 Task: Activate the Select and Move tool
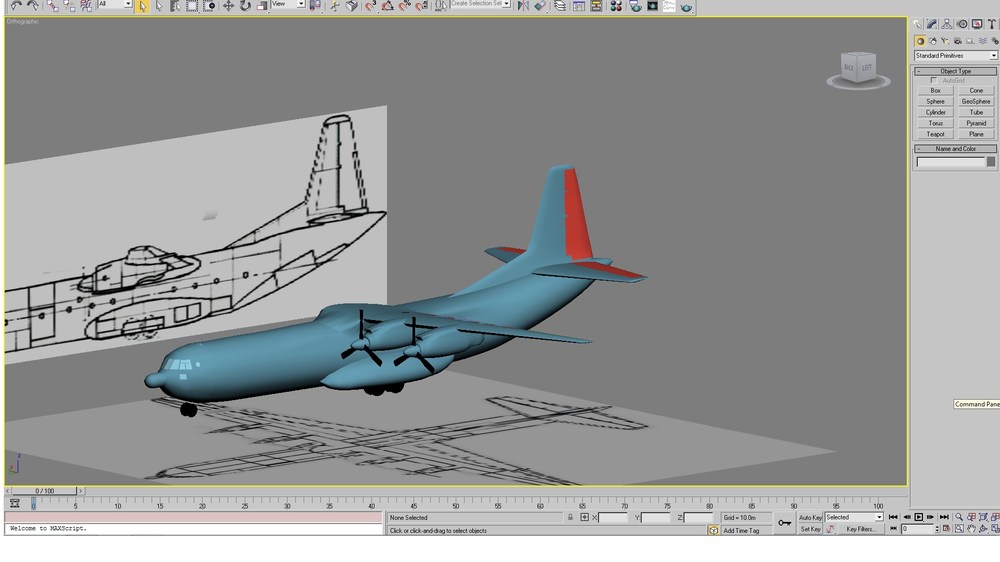[228, 6]
